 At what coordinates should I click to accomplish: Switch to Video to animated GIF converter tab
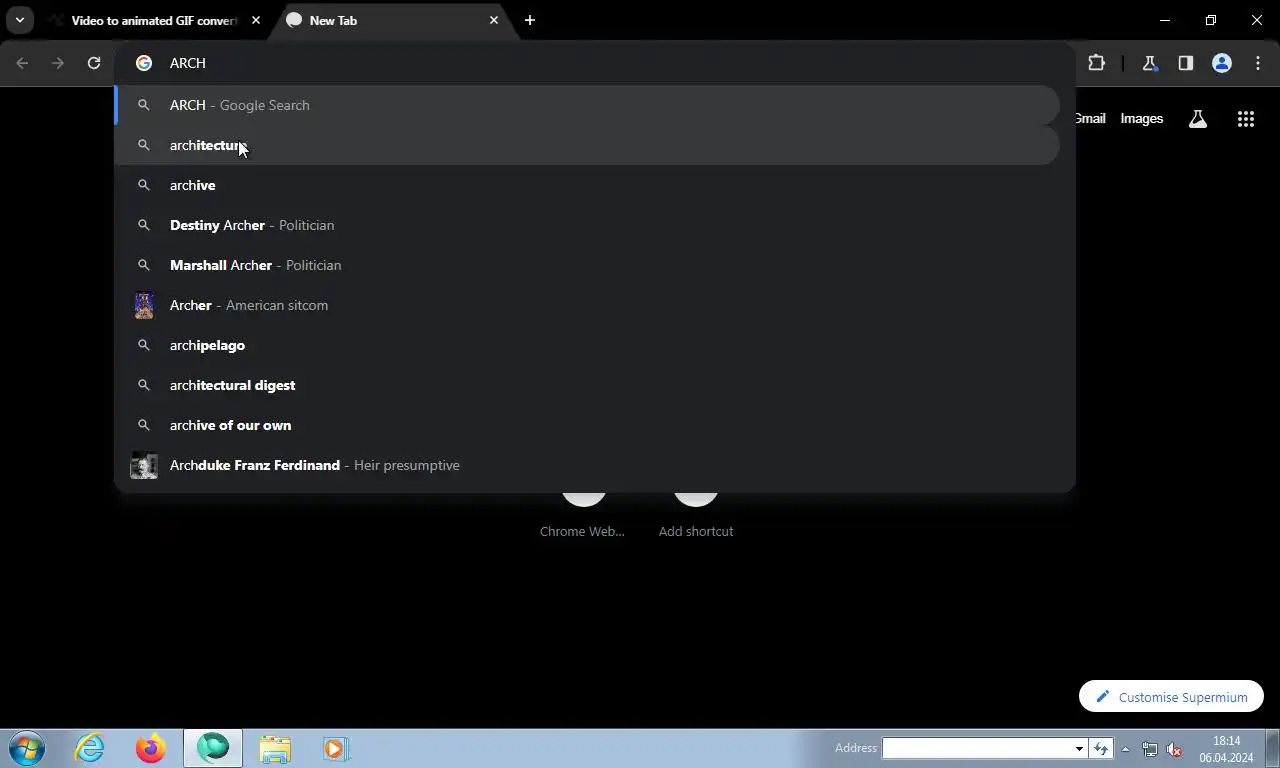pos(154,20)
